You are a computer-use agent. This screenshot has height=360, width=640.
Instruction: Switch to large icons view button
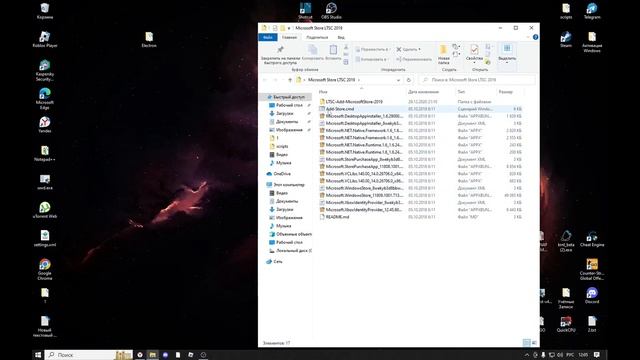pos(534,343)
